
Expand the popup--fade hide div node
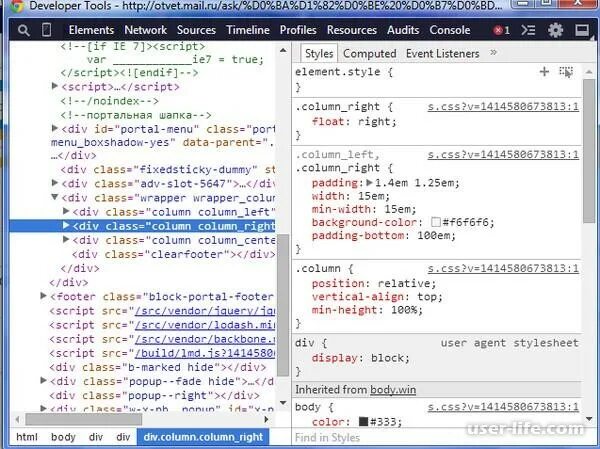[x=44, y=380]
